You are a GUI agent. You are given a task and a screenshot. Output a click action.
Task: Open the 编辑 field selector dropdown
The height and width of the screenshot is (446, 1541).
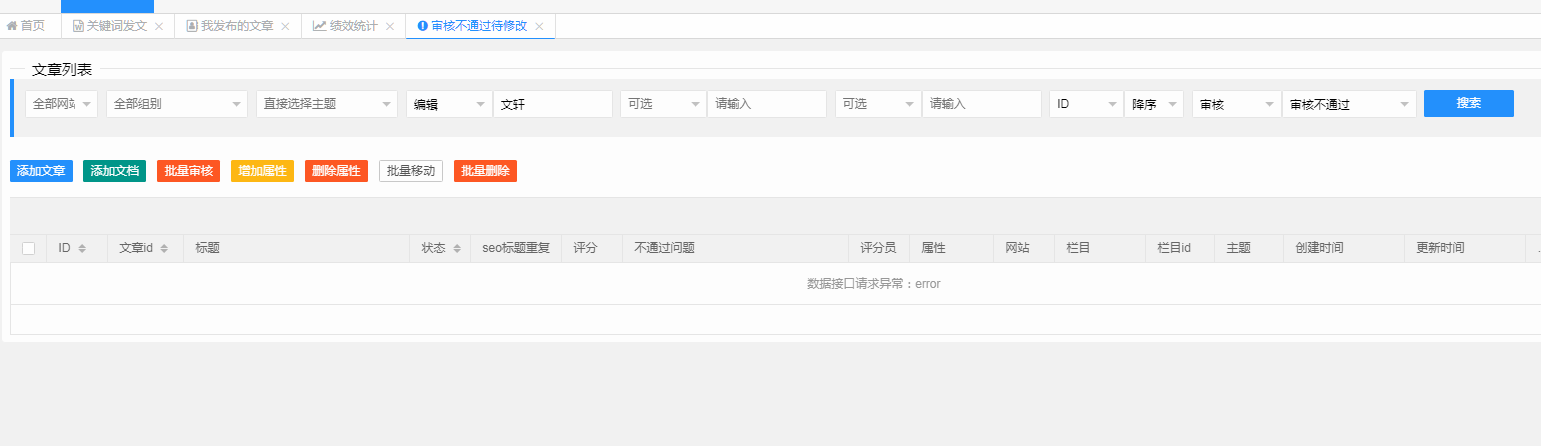(449, 104)
